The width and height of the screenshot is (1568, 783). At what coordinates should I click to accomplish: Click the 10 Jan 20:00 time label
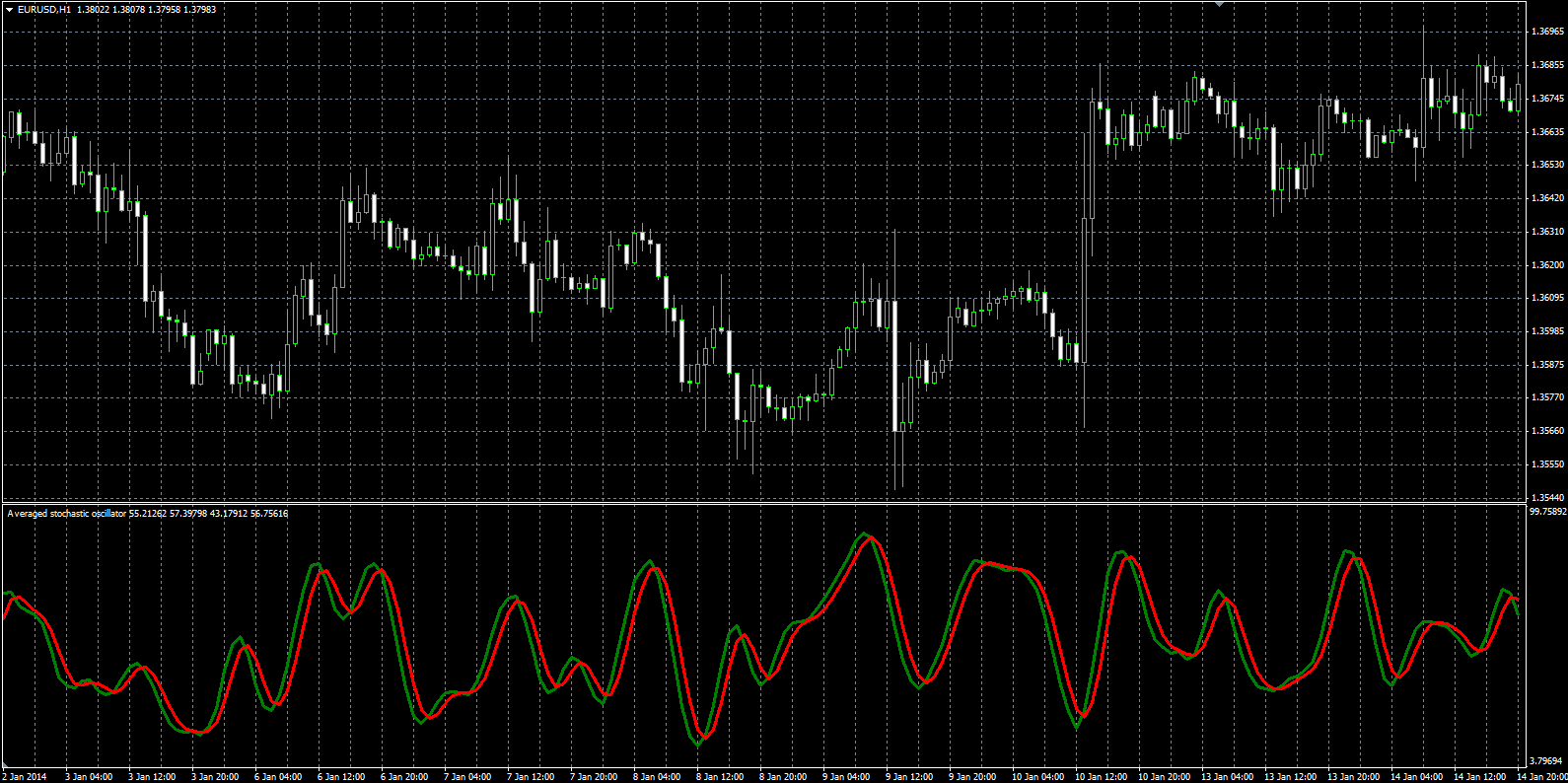point(1164,777)
